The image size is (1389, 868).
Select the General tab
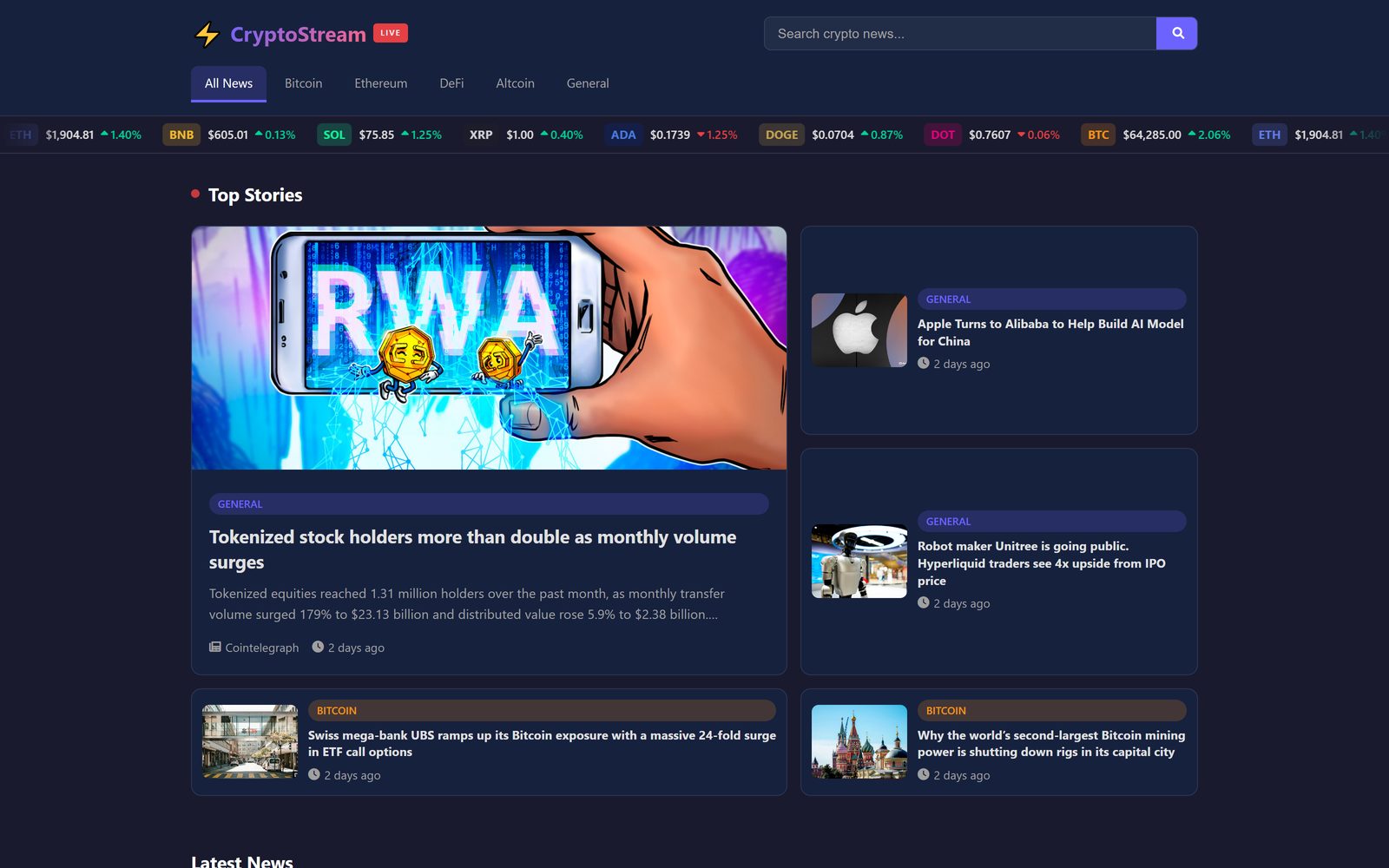[588, 83]
